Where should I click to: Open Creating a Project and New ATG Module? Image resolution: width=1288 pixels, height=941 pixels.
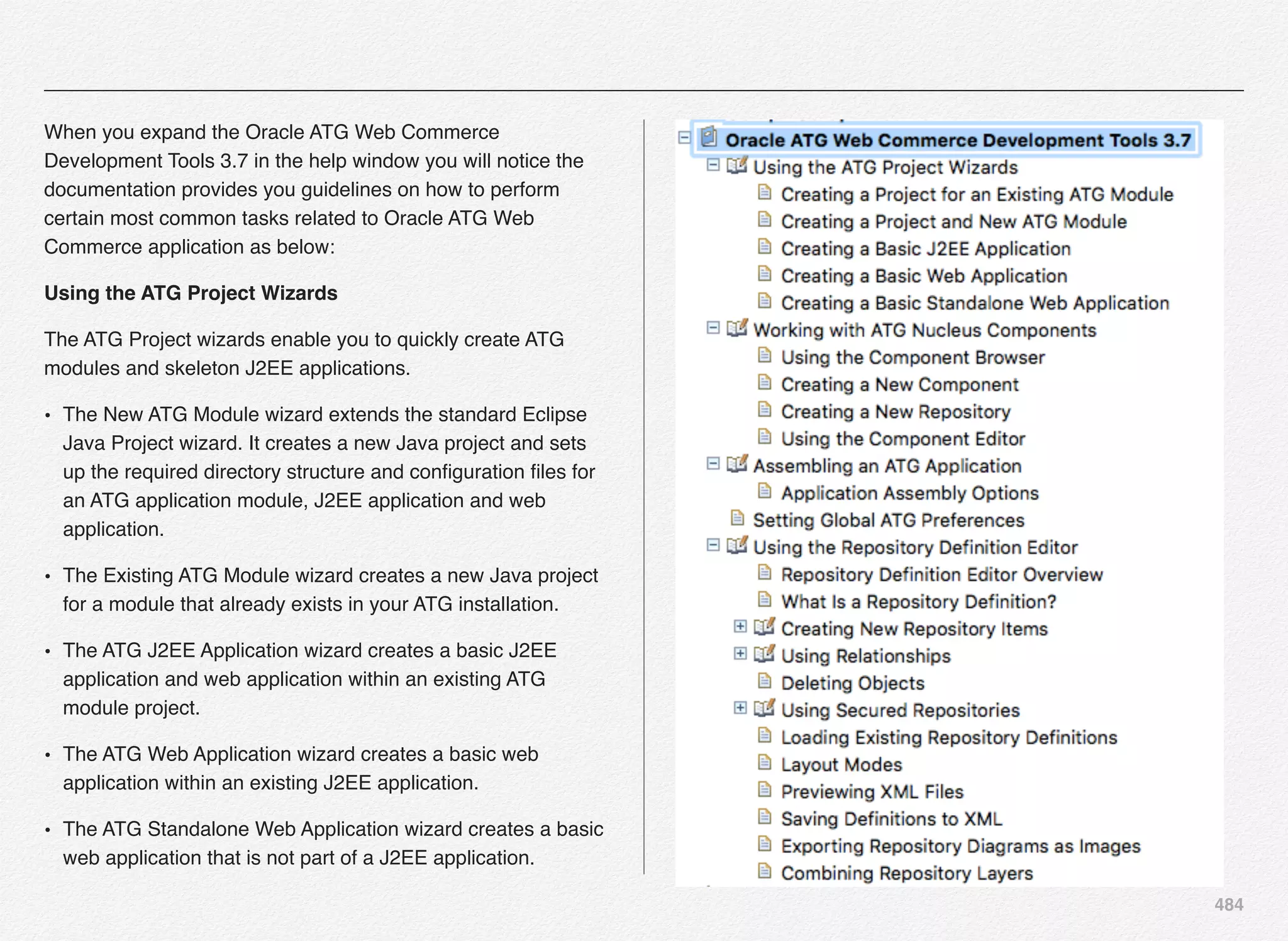coord(954,221)
